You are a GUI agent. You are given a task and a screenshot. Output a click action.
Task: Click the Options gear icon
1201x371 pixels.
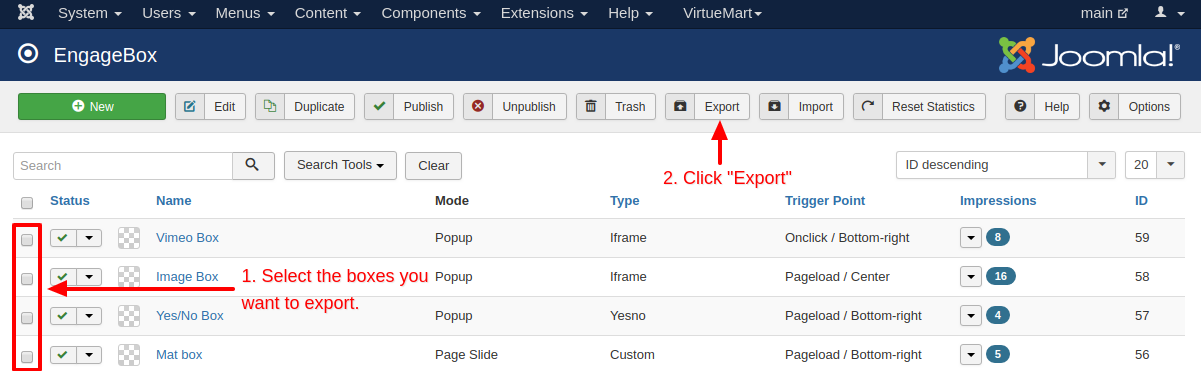click(x=1104, y=107)
